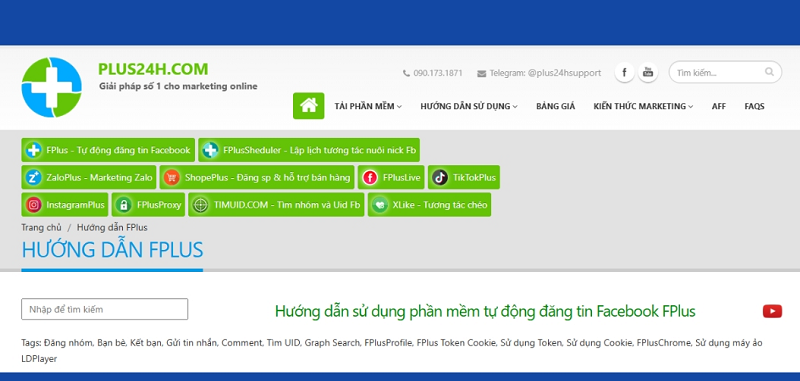800x381 pixels.
Task: Open the AFF menu item
Action: click(718, 106)
